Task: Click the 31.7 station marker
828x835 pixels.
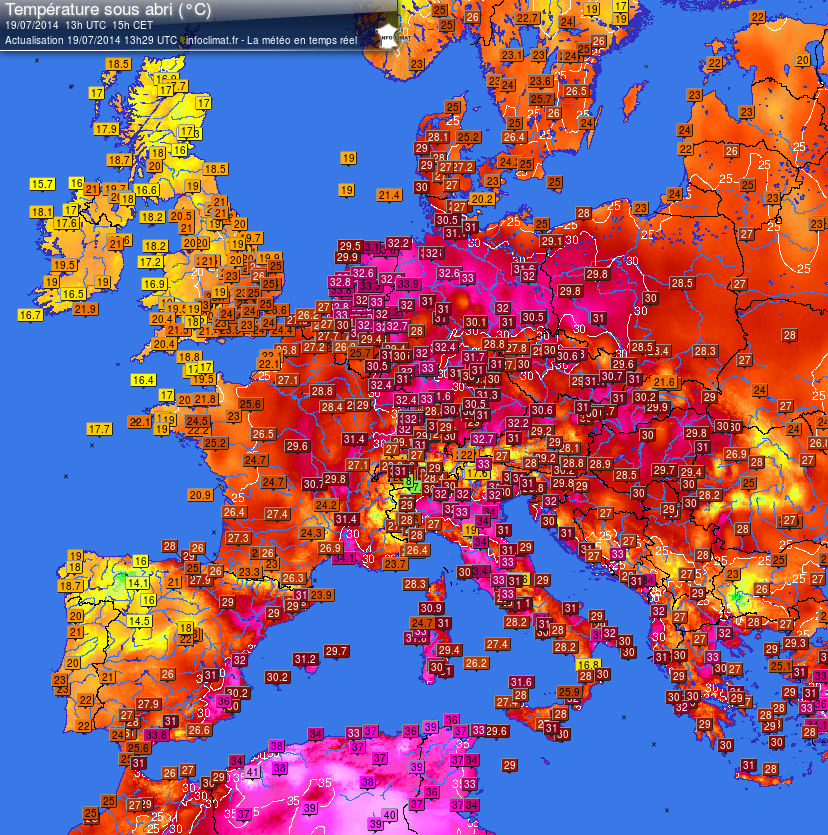Action: click(x=473, y=356)
